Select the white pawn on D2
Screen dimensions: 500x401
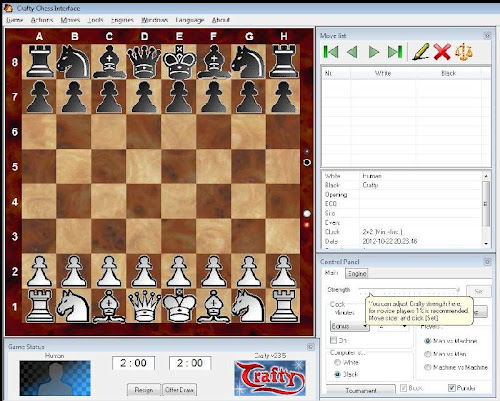[x=144, y=271]
